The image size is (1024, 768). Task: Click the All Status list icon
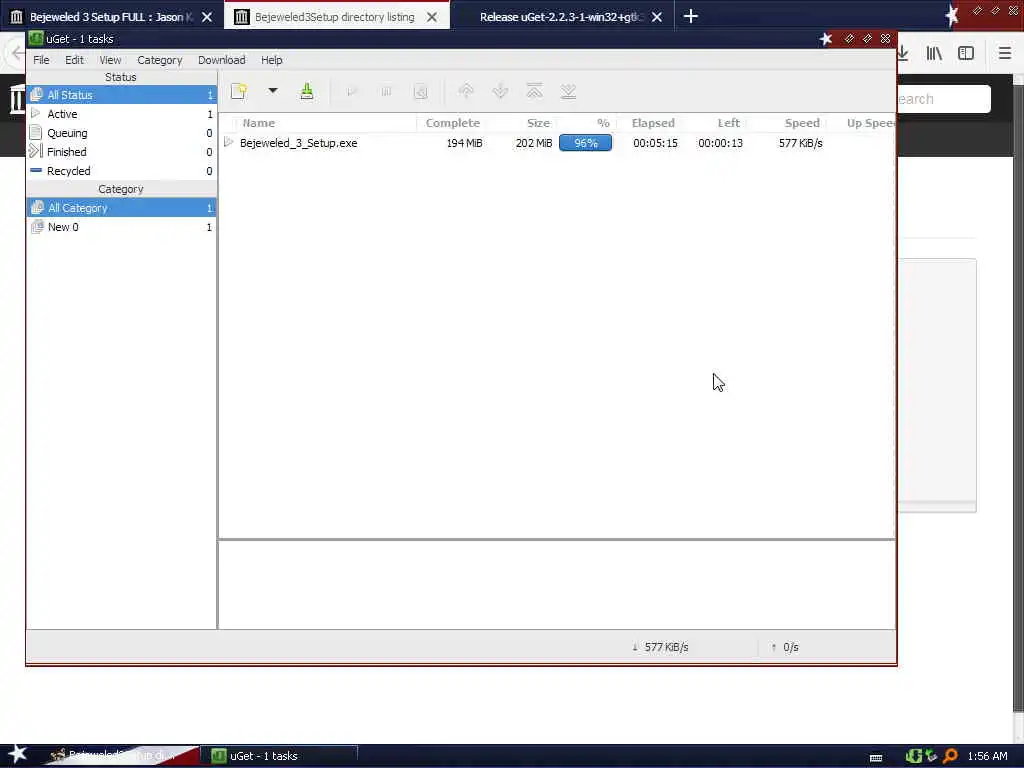37,95
